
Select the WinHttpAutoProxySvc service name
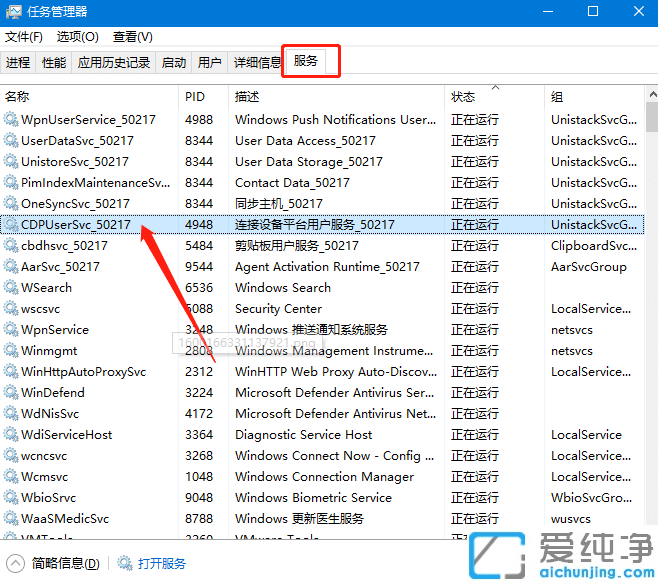click(84, 372)
